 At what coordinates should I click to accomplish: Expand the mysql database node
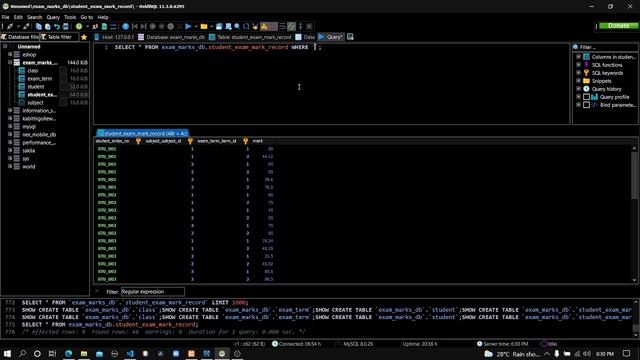(10, 127)
